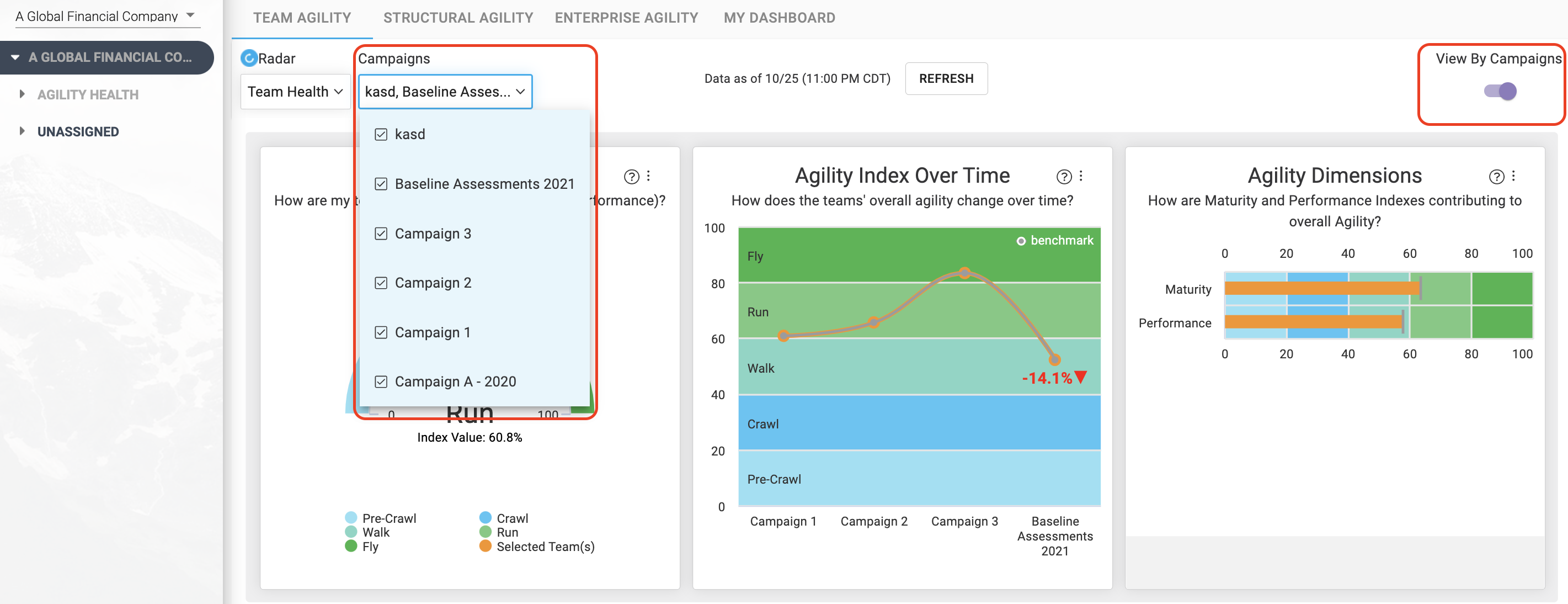1568x604 pixels.
Task: Open help icon on Agility Dimensions card
Action: coord(1496,177)
